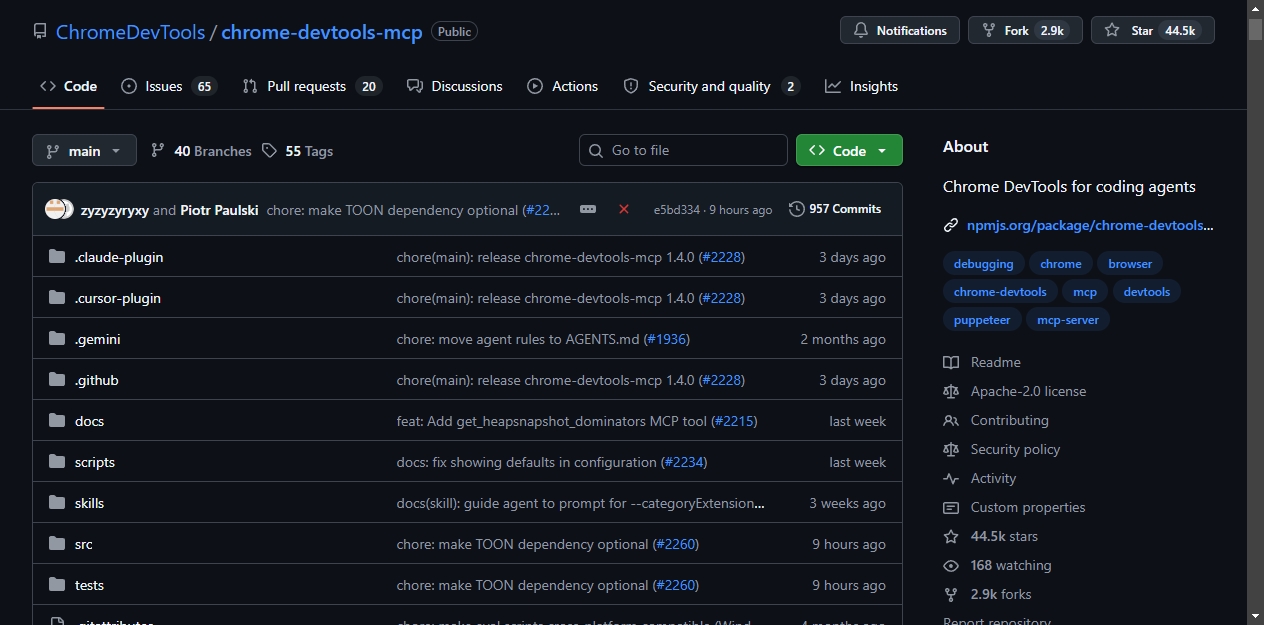Select the devtools topic tag
Screen dimensions: 1264x625
click(x=1146, y=292)
